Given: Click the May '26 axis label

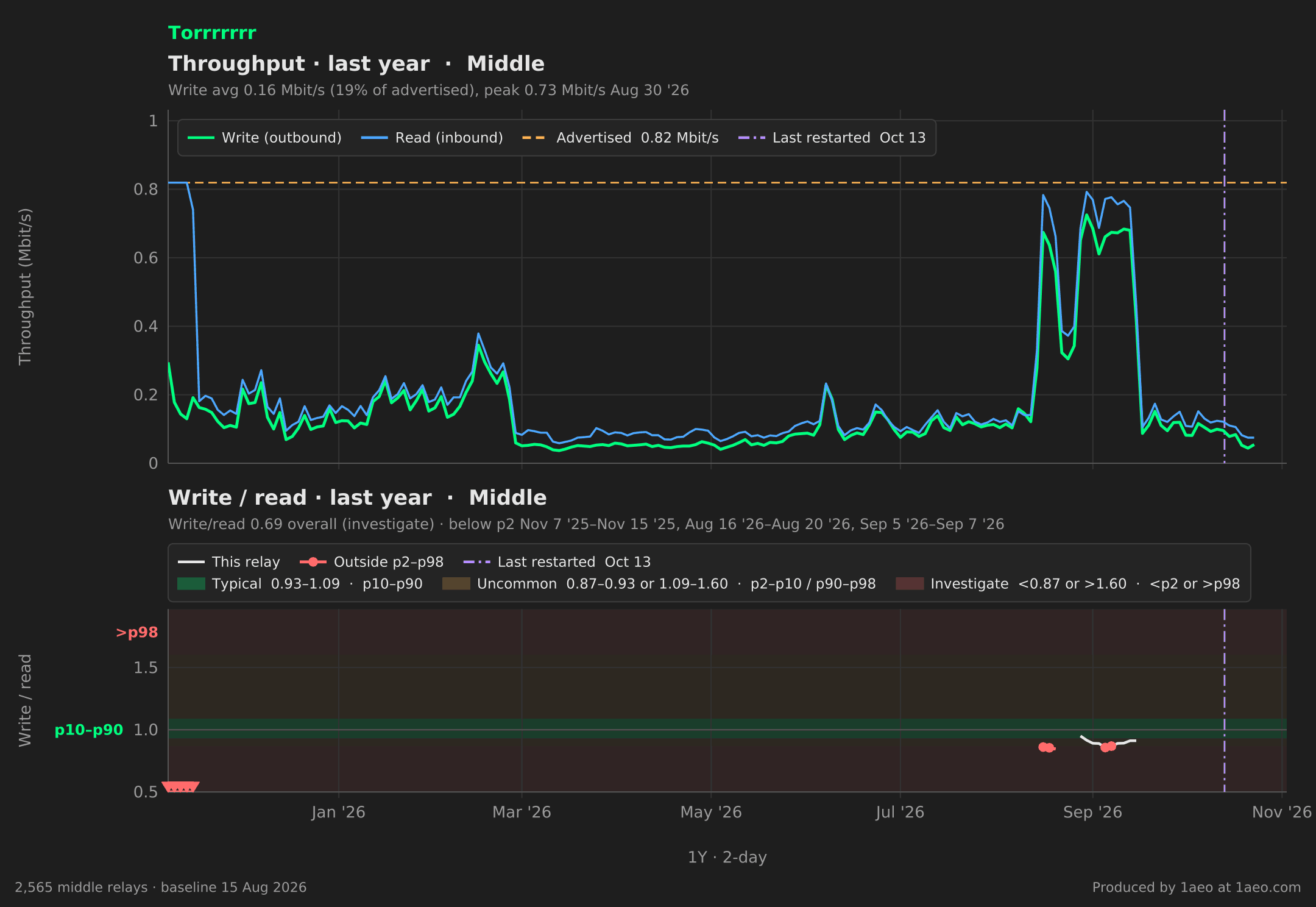Looking at the screenshot, I should pos(711,813).
